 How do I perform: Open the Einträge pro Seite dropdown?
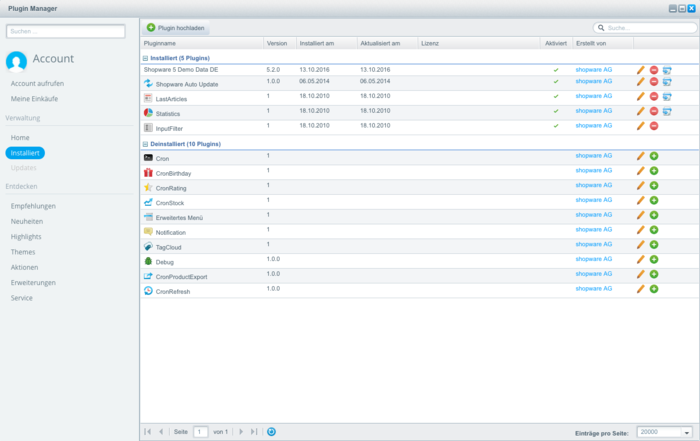(x=687, y=432)
